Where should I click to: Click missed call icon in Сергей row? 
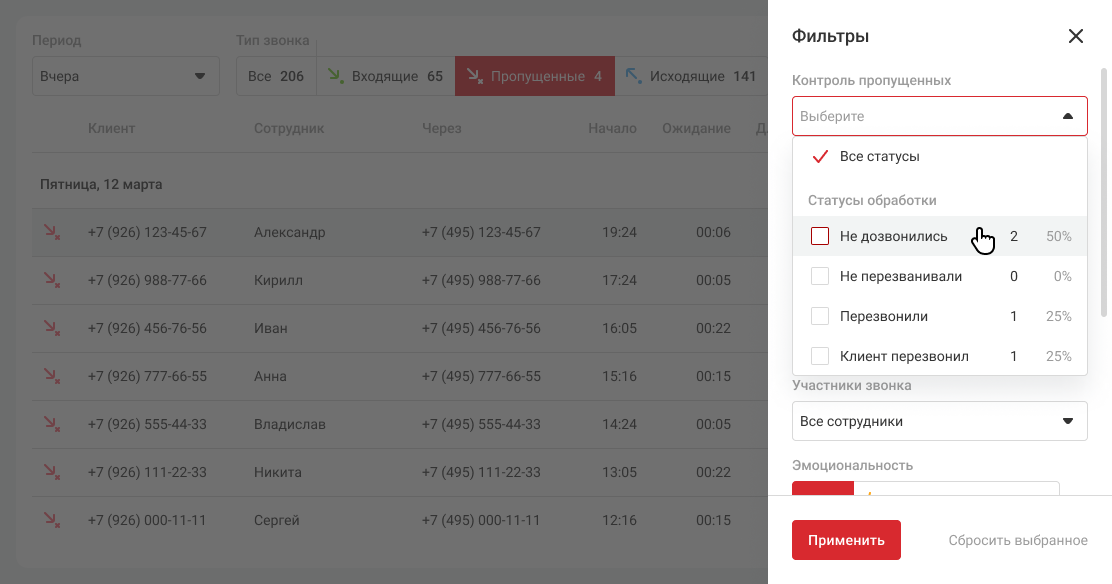[51, 520]
